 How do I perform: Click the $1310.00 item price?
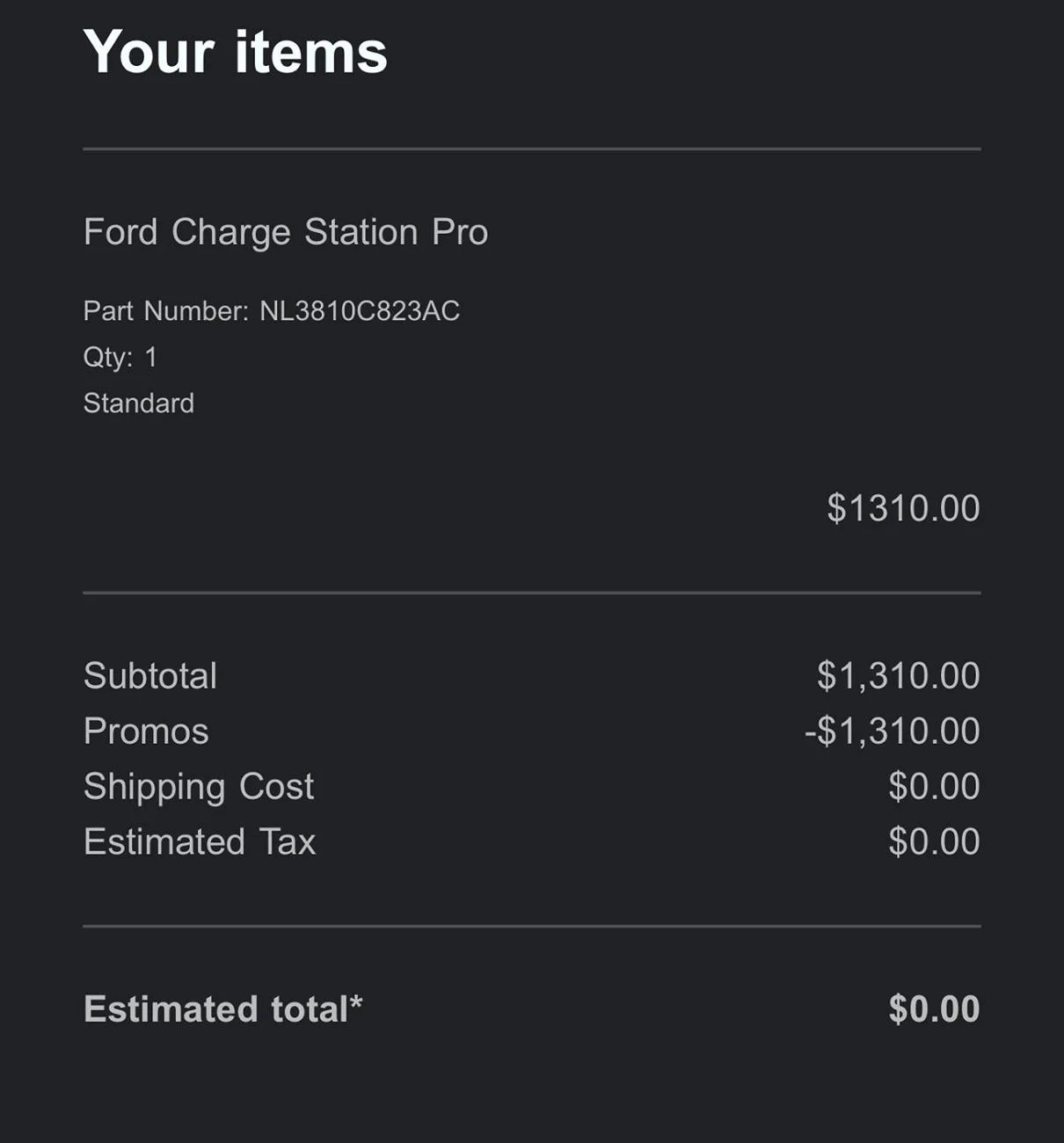pyautogui.click(x=903, y=508)
